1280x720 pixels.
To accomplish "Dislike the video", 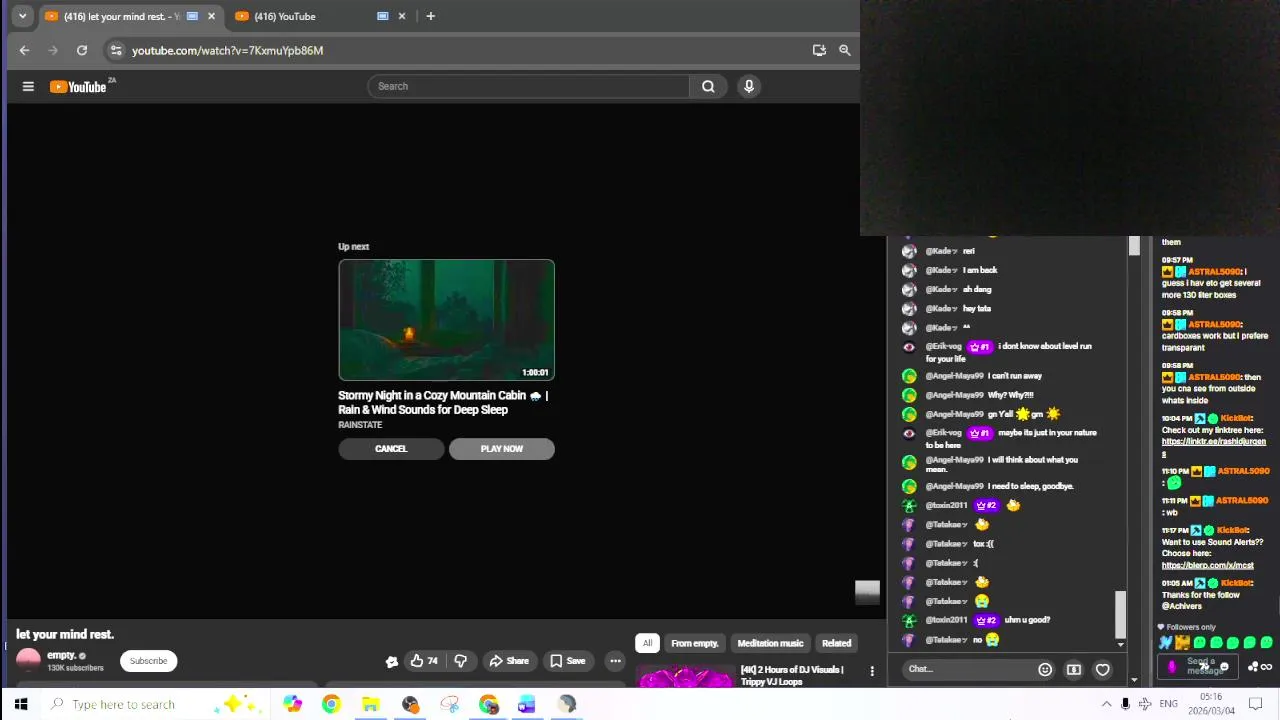I will click(x=460, y=661).
